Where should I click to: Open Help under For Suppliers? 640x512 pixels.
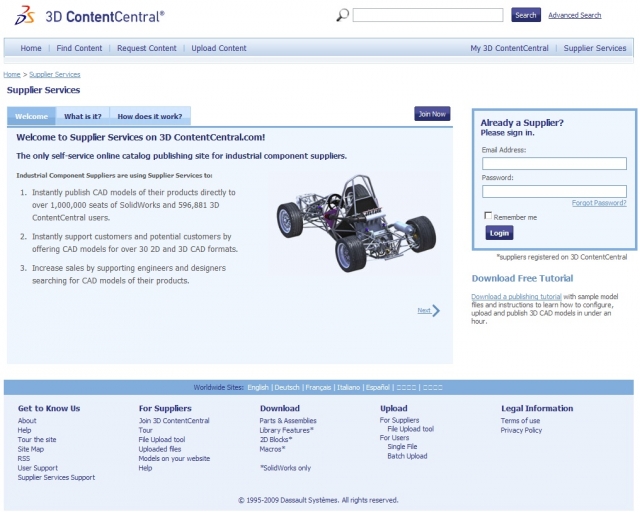pyautogui.click(x=145, y=468)
